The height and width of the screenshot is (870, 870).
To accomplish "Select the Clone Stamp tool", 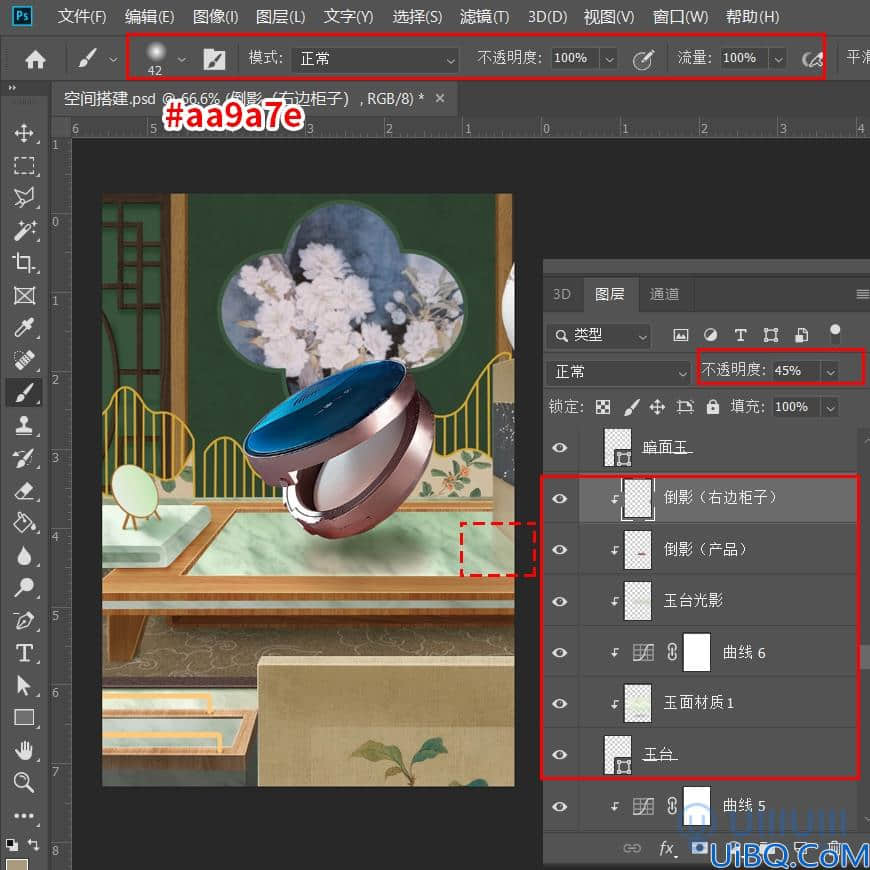I will tap(24, 426).
